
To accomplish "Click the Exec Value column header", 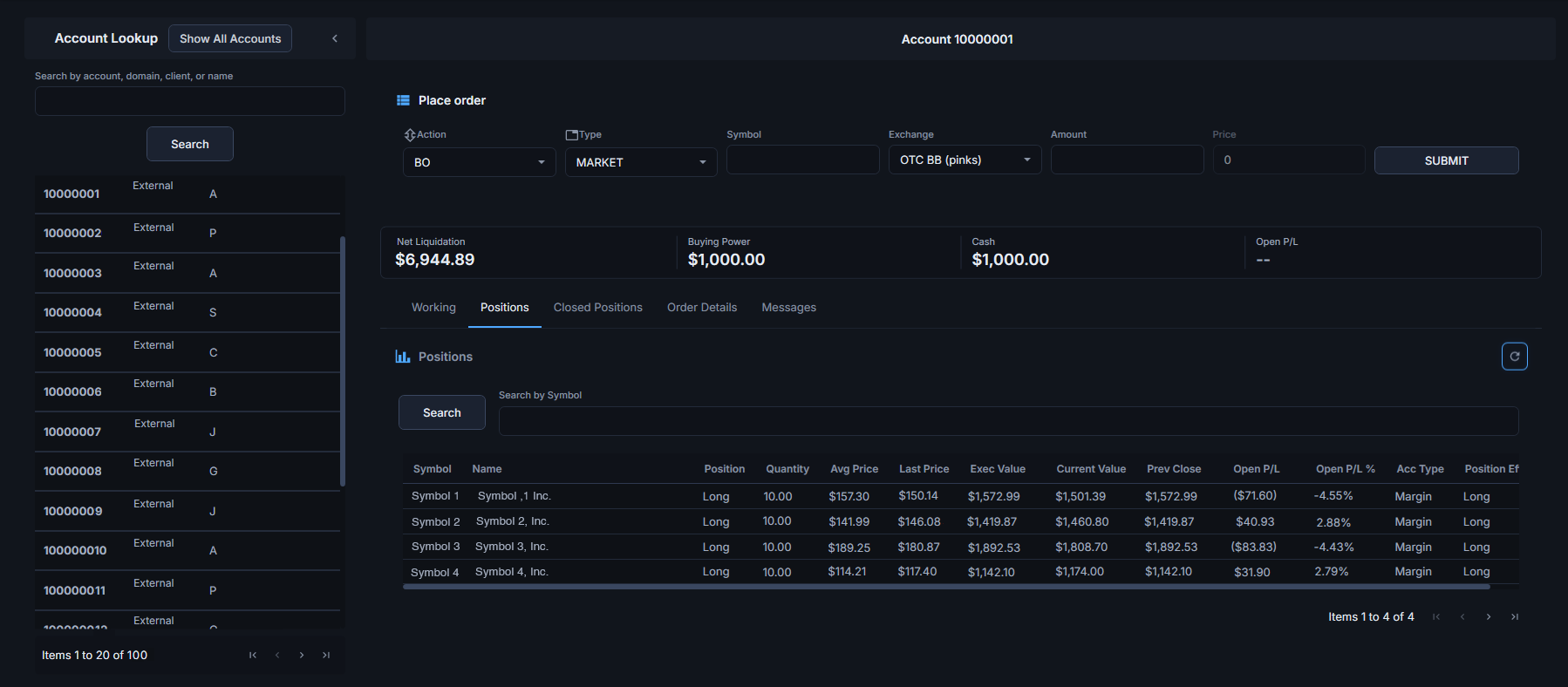I will click(998, 469).
